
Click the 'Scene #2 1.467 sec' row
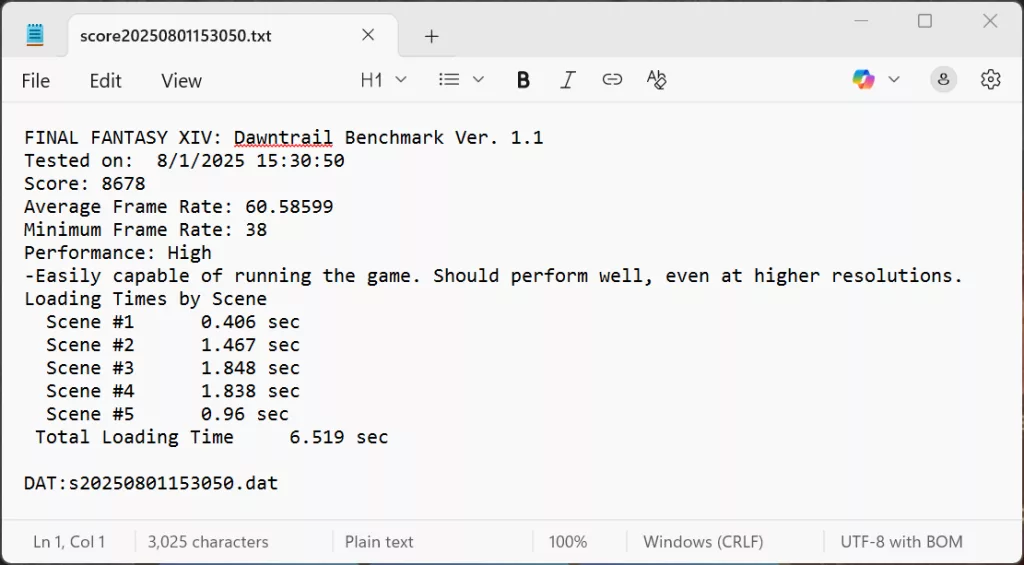click(173, 345)
